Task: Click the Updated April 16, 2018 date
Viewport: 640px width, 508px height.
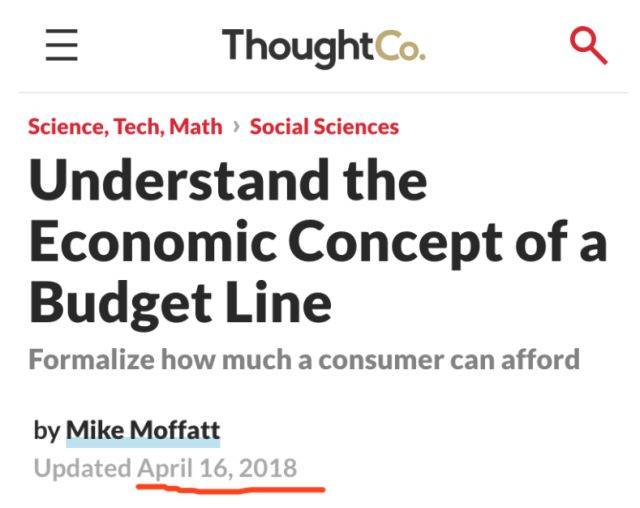Action: (x=165, y=468)
